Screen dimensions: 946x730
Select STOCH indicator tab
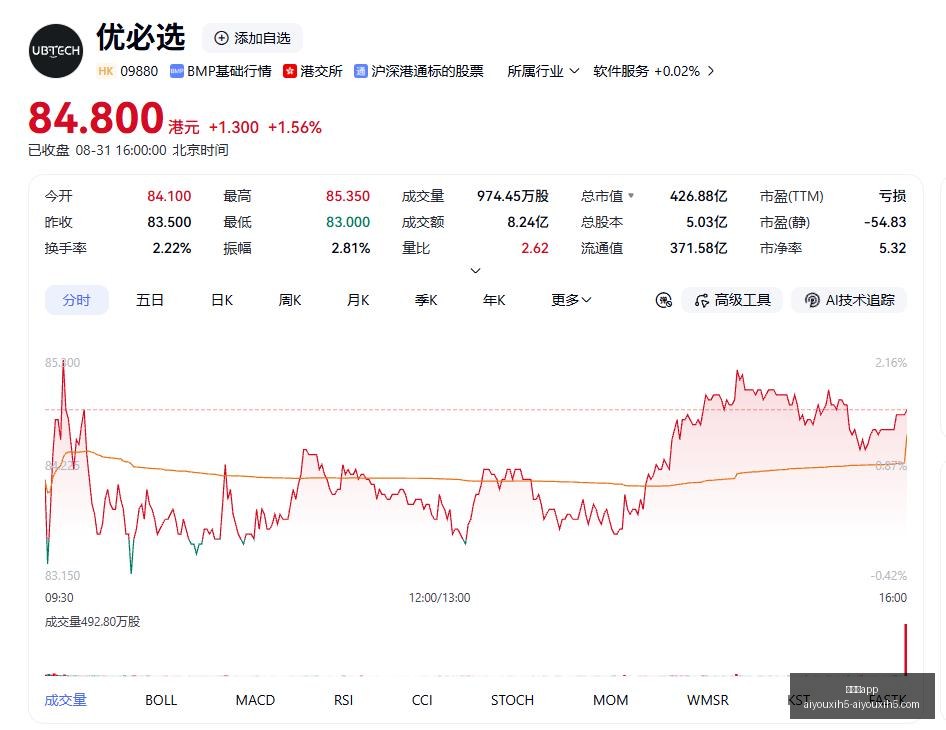point(512,700)
